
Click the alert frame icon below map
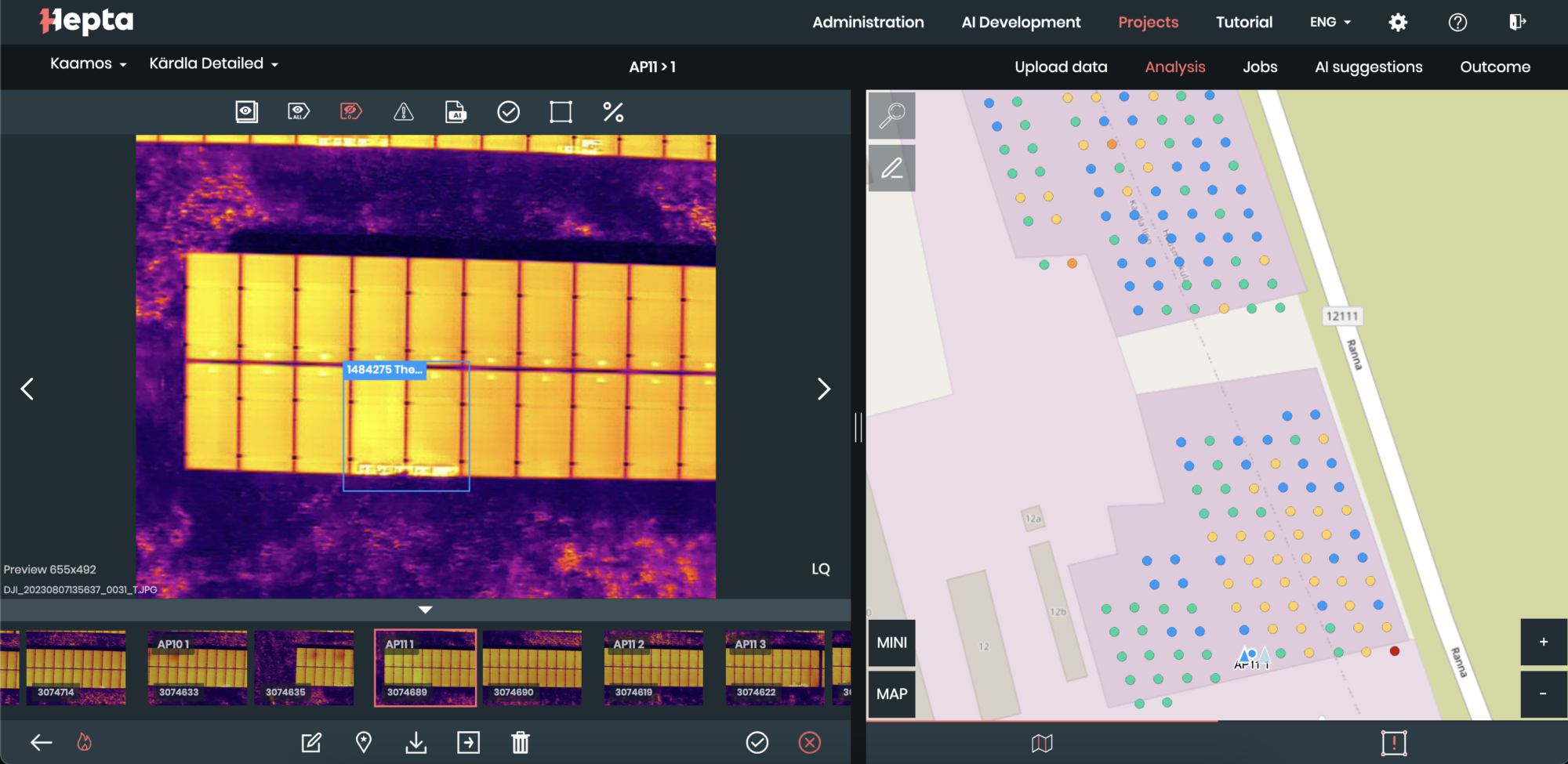coord(1394,743)
